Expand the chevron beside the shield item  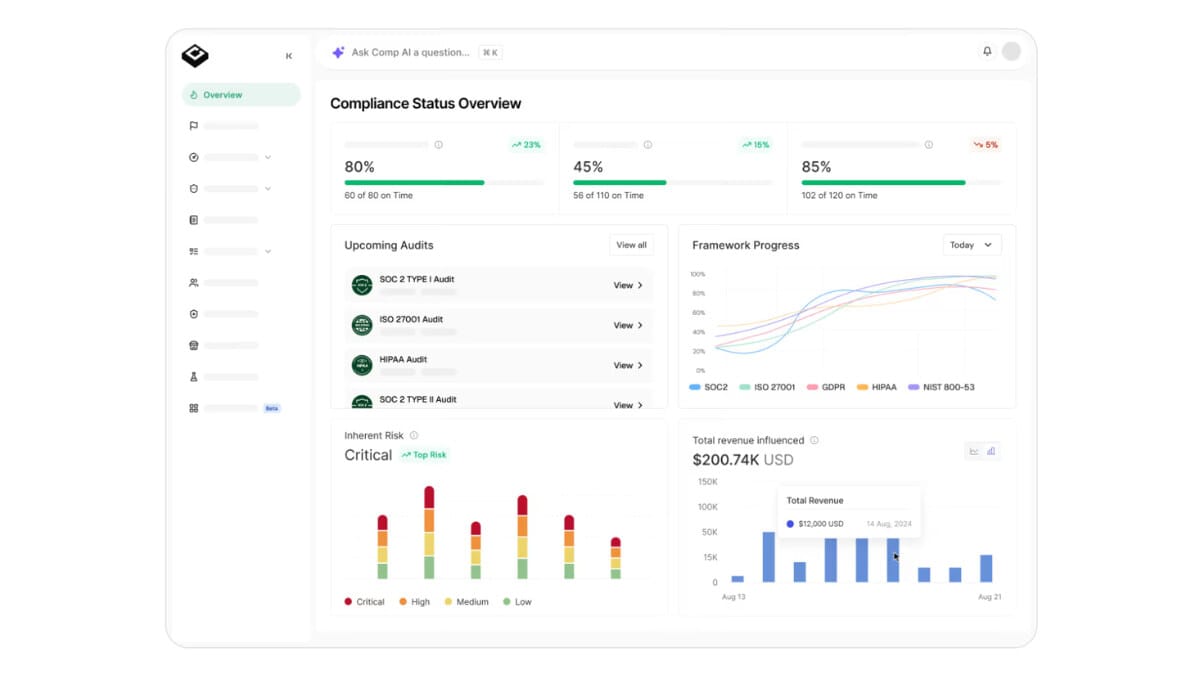(268, 188)
